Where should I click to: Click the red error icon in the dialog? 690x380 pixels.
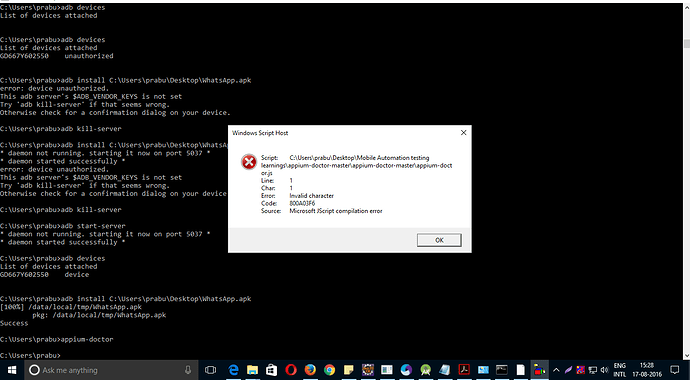coord(249,162)
